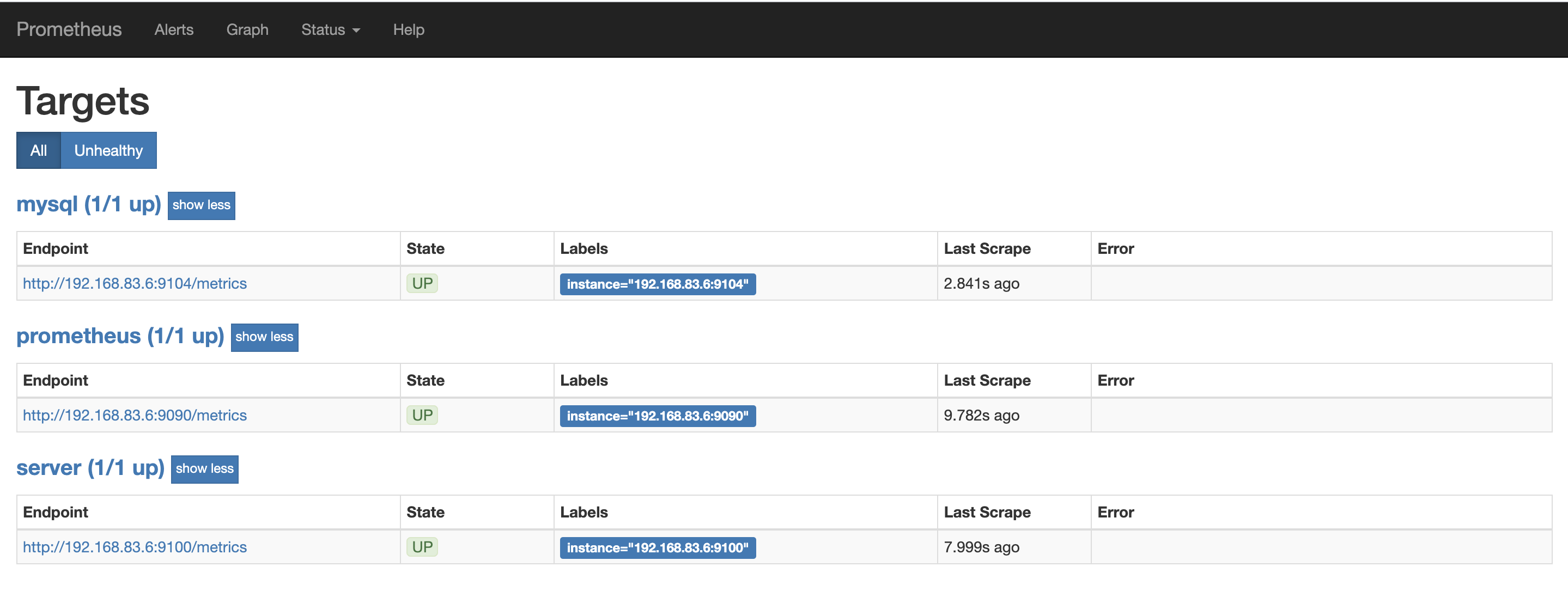Collapse server section with show less
The height and width of the screenshot is (597, 1568).
point(204,468)
